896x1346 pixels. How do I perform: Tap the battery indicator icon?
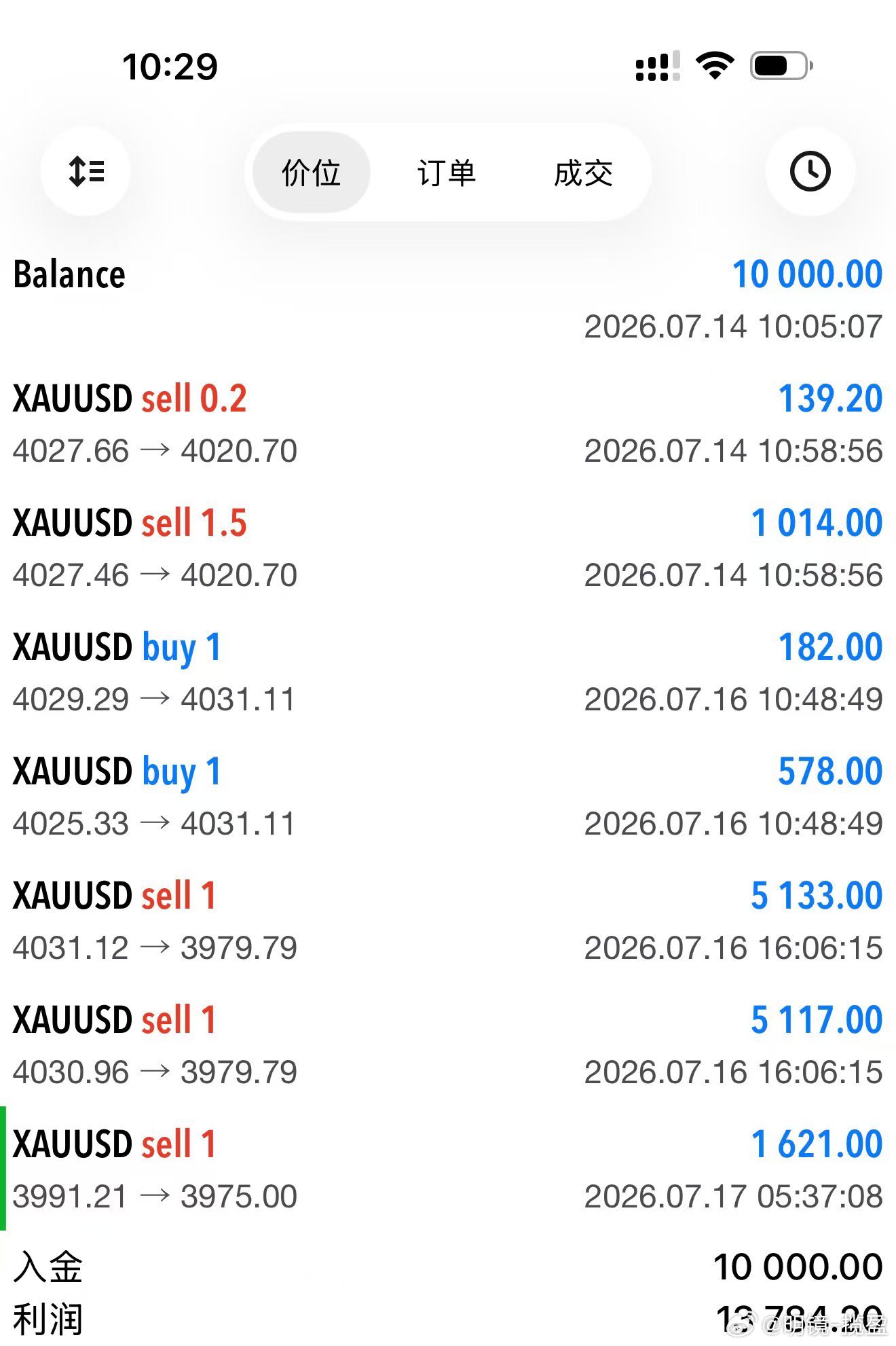tap(781, 66)
